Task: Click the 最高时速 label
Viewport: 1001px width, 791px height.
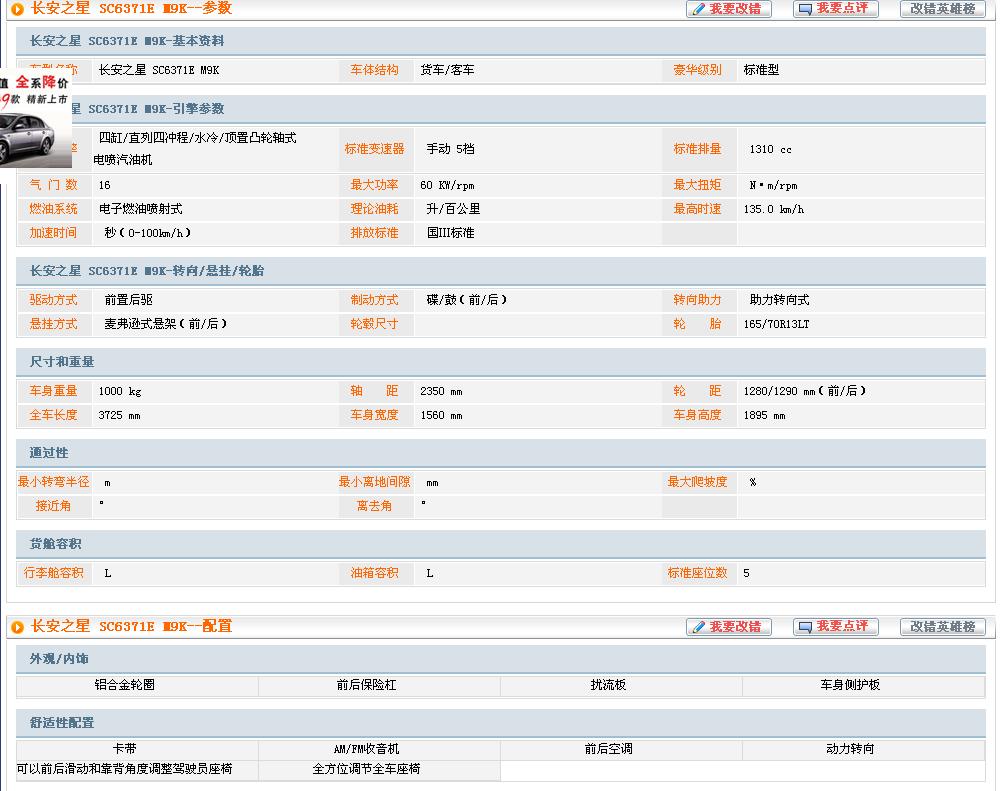Action: 697,209
